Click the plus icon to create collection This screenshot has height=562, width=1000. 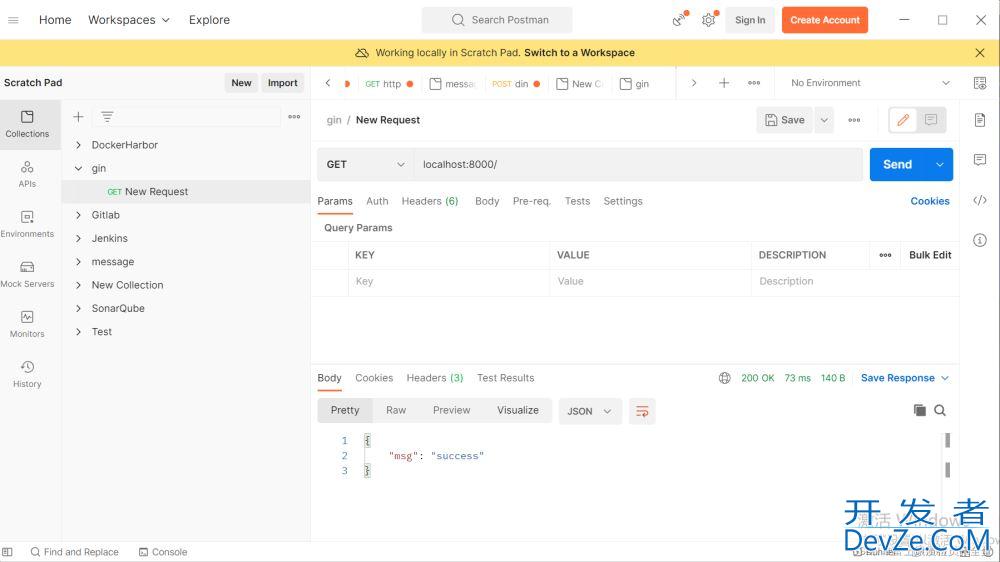(78, 117)
